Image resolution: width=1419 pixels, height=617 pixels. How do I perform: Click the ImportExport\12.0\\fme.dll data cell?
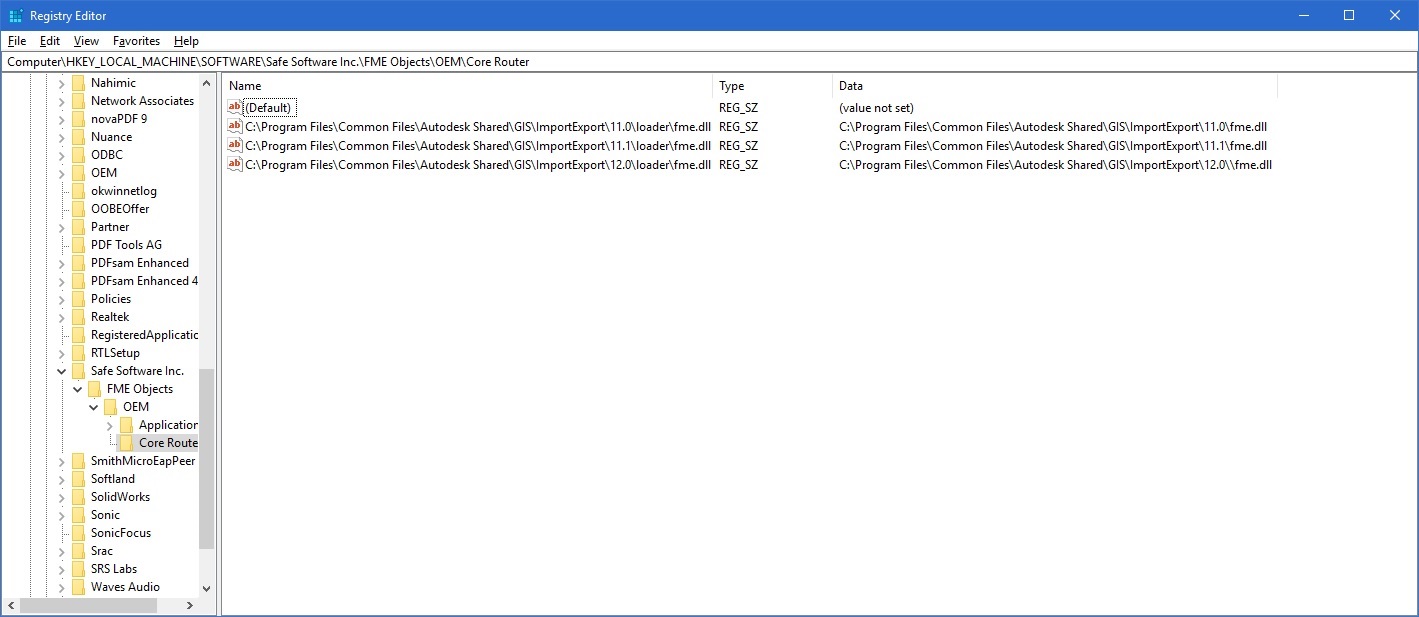click(1055, 164)
